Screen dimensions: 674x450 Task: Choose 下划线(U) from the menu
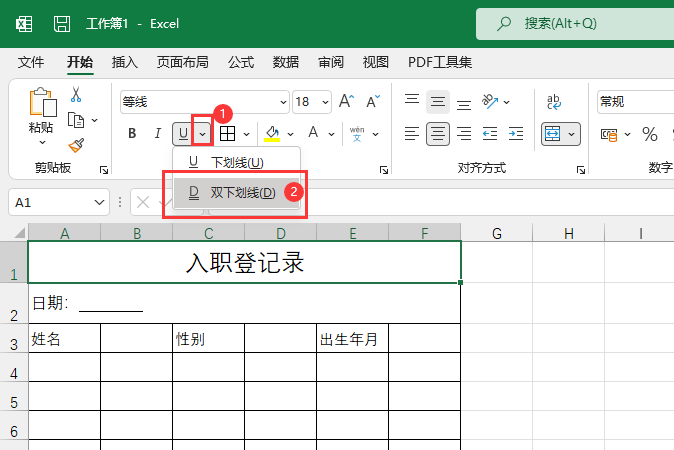(236, 162)
